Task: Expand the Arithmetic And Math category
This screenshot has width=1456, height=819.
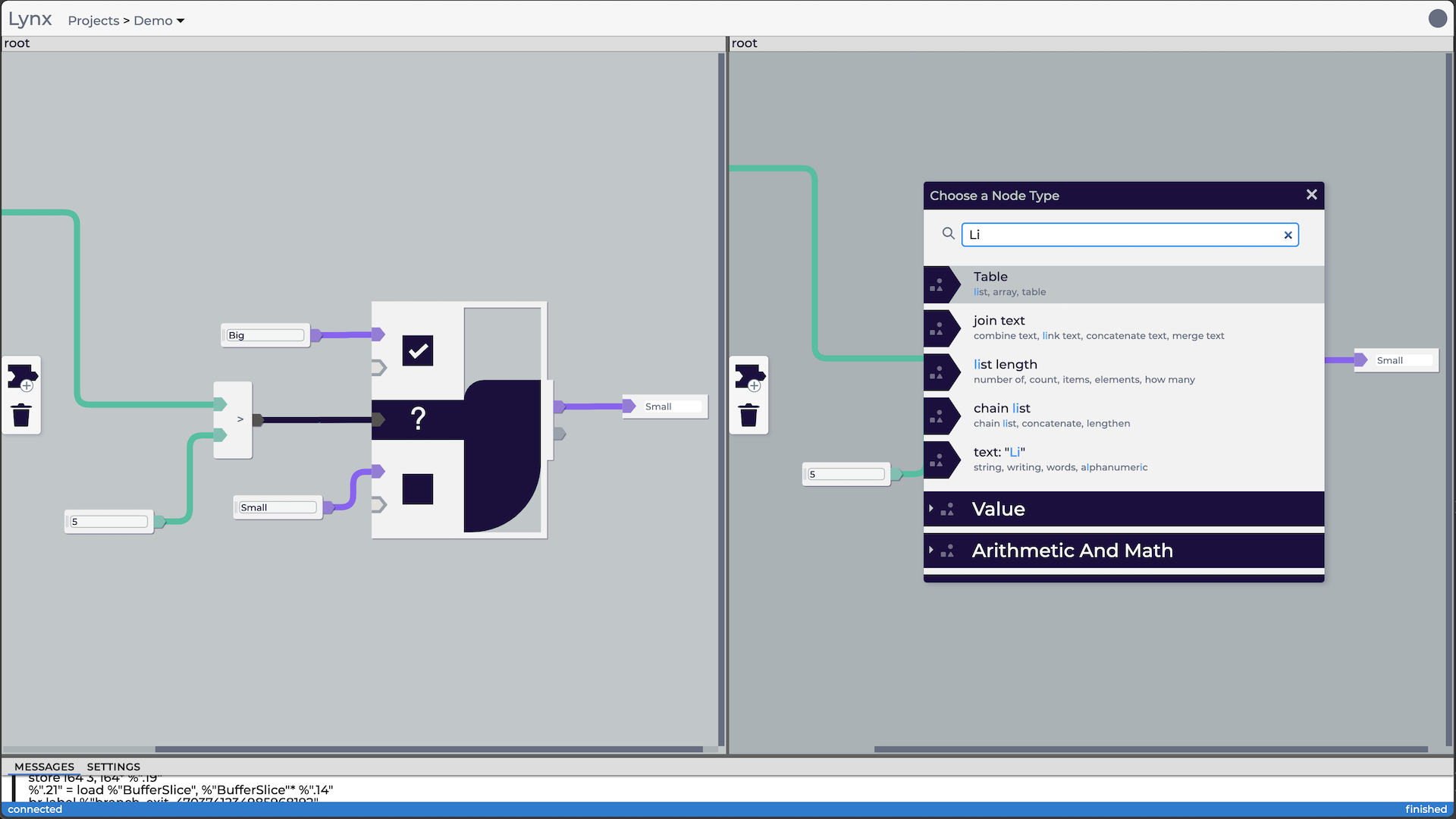Action: tap(1072, 551)
